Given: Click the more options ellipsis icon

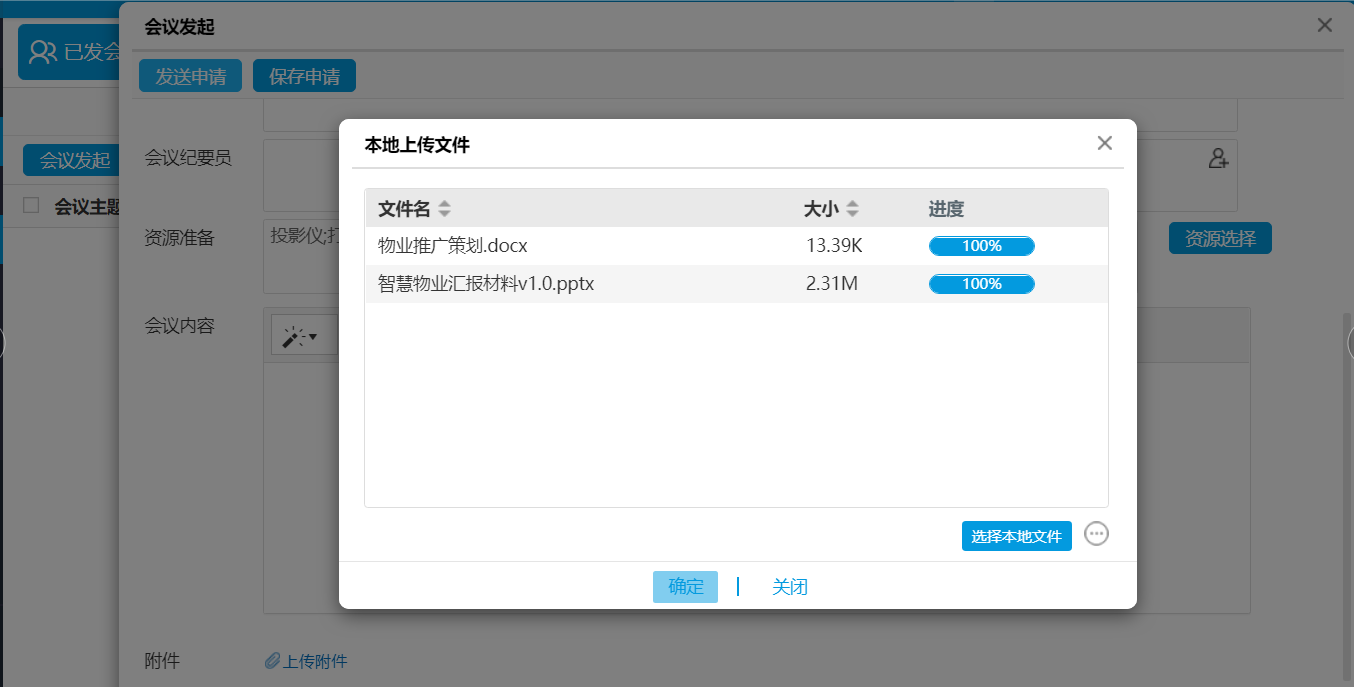Looking at the screenshot, I should tap(1096, 534).
